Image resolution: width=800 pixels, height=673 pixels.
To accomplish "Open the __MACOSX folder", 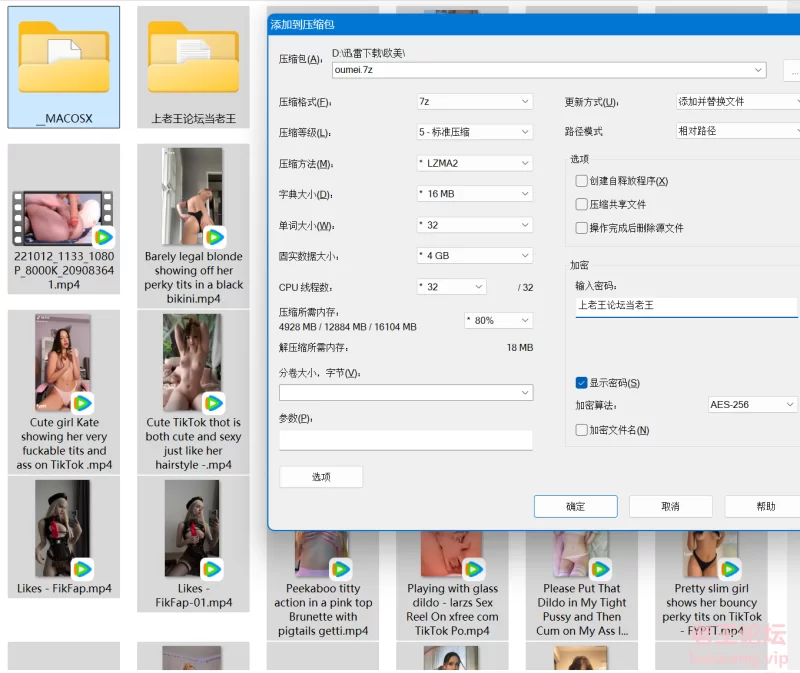I will [64, 66].
